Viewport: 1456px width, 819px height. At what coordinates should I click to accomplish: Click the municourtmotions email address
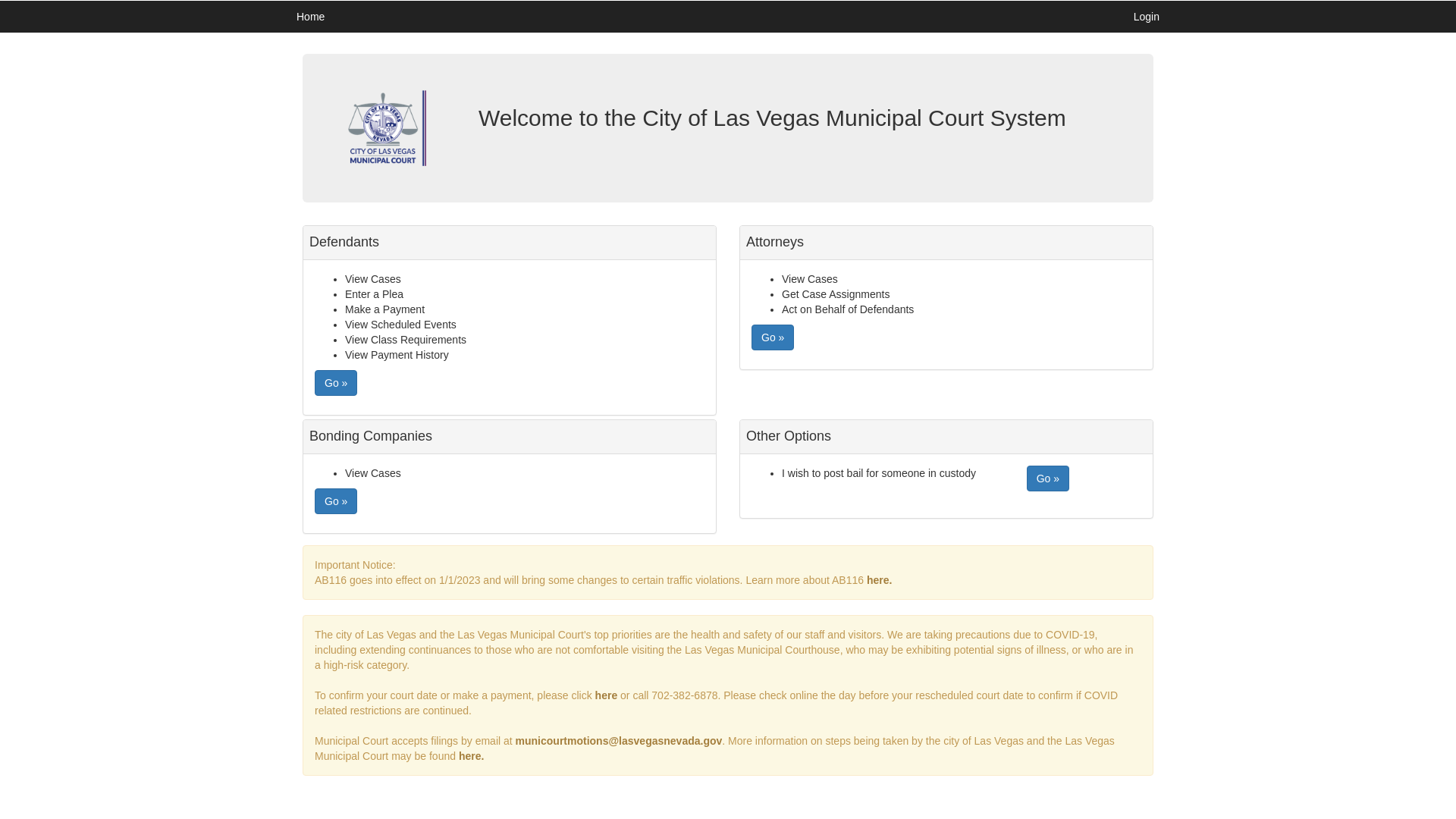(619, 741)
